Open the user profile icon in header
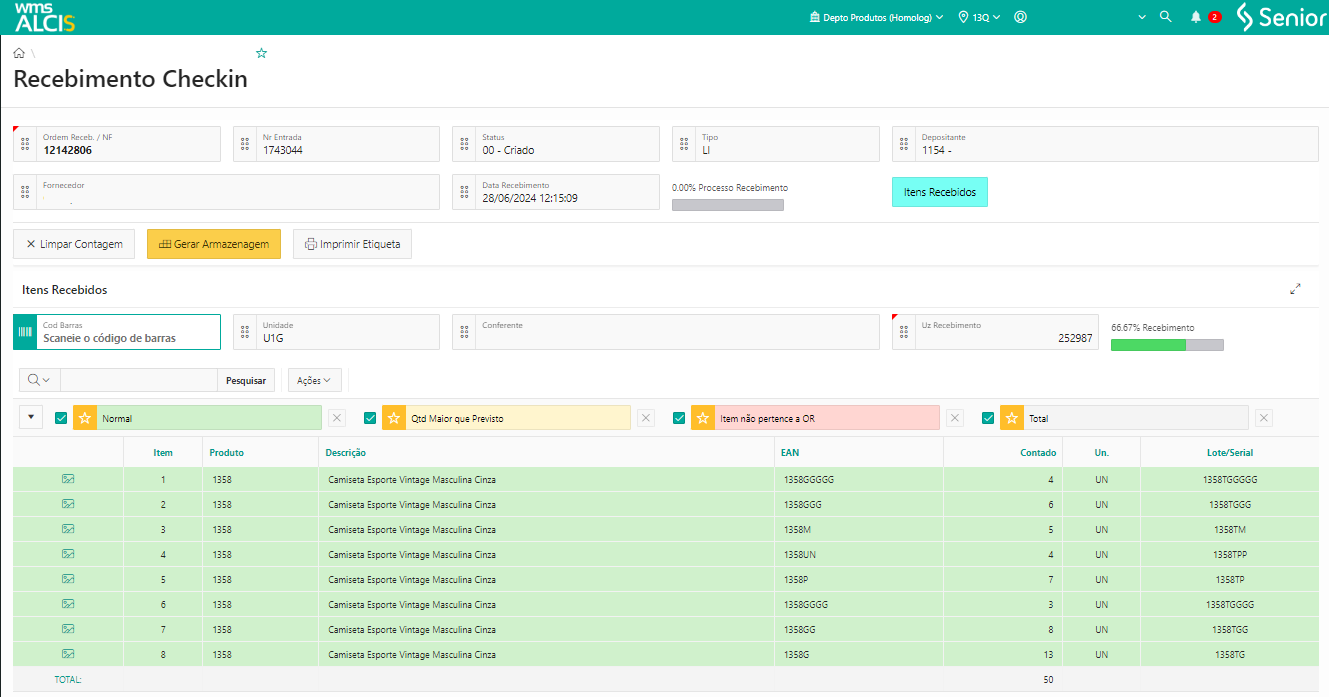The height and width of the screenshot is (697, 1329). (1020, 17)
